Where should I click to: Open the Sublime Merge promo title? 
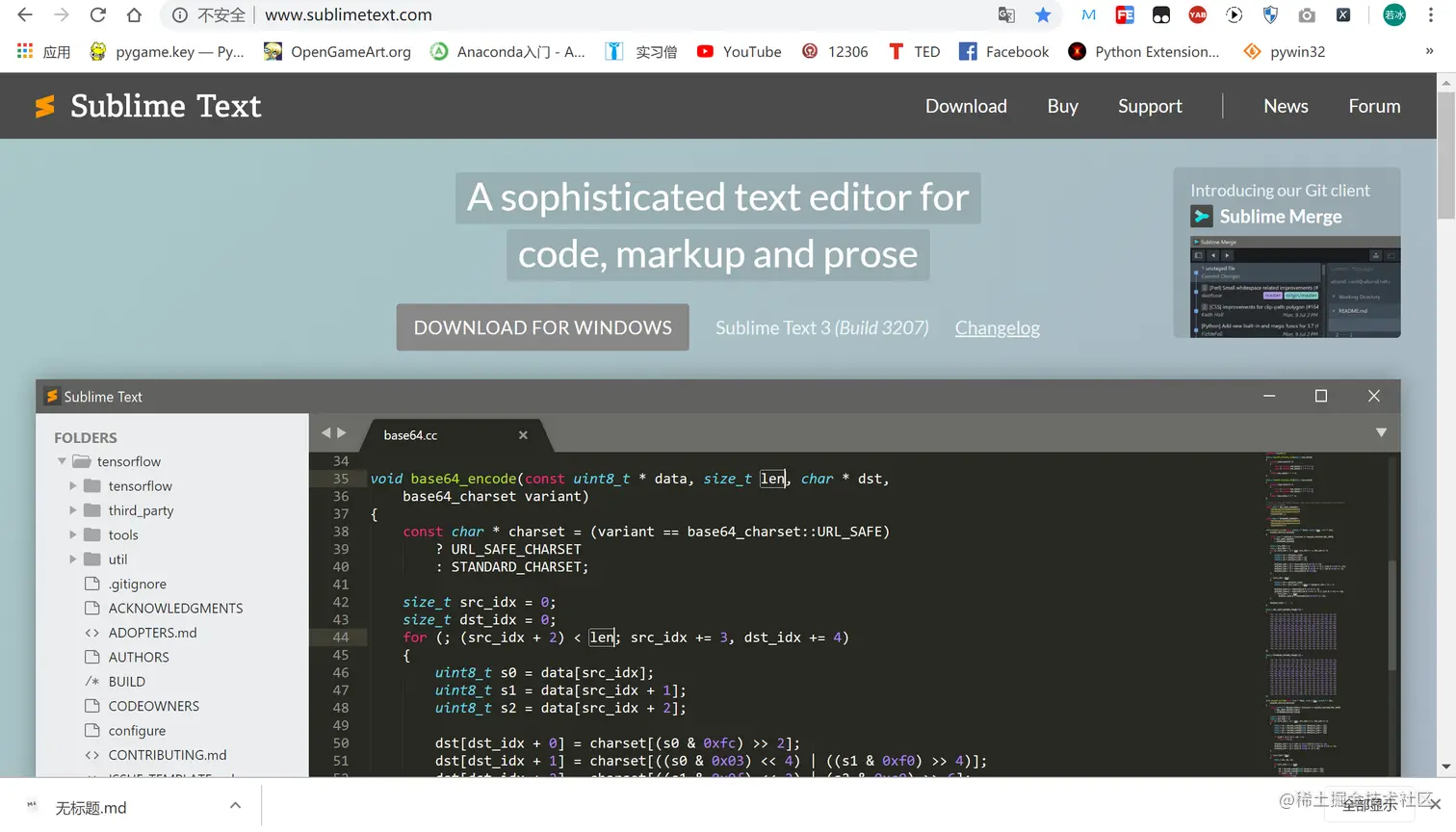1280,217
